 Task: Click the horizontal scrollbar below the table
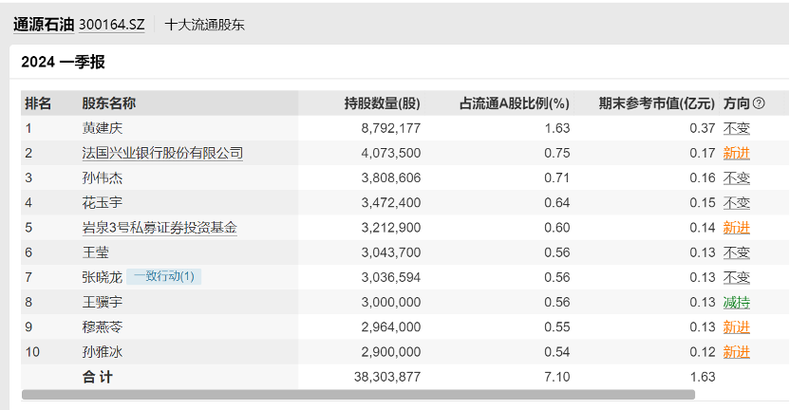tap(358, 394)
